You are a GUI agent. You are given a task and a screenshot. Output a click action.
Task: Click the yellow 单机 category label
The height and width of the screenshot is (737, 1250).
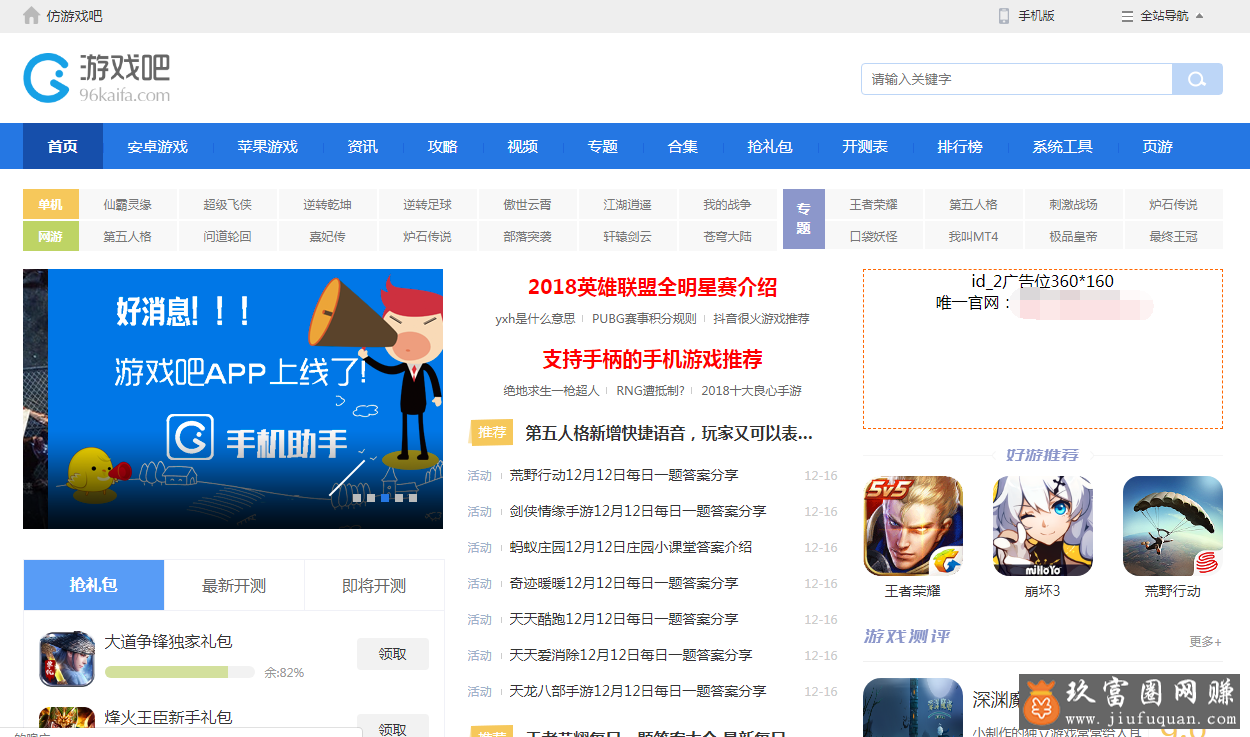[x=51, y=204]
